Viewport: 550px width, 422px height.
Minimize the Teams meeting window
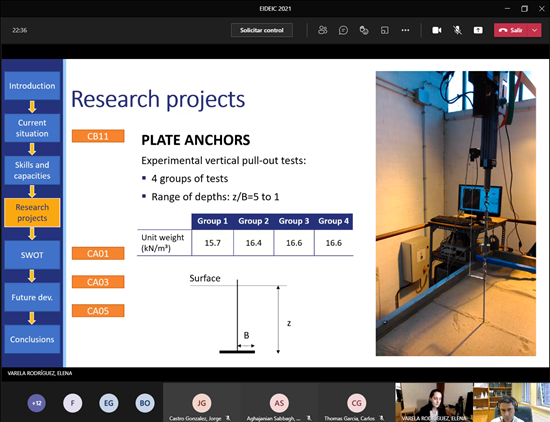507,8
